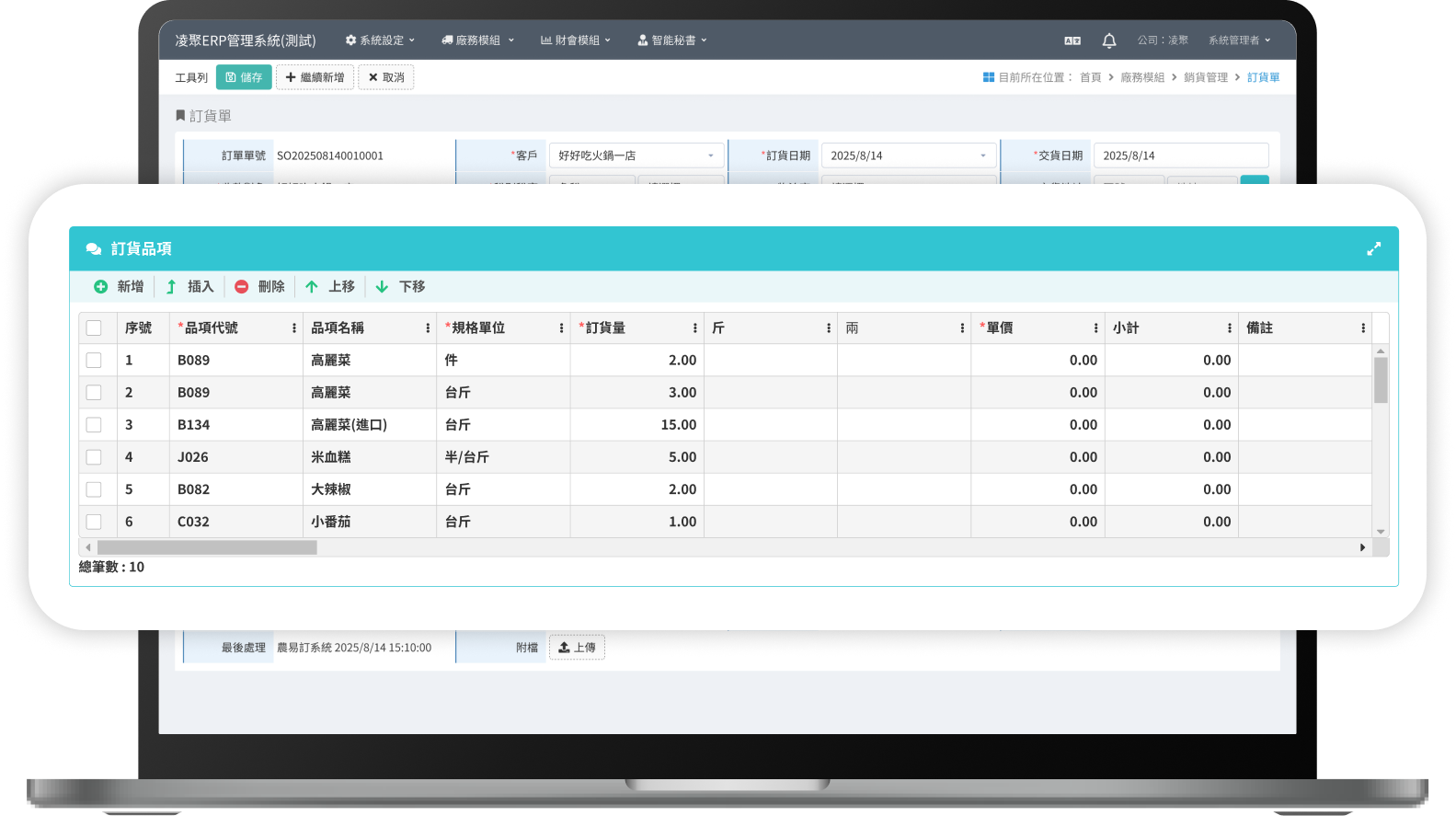Open the 訂貨日期 date dropdown
This screenshot has width=1456, height=816.
tap(908, 155)
